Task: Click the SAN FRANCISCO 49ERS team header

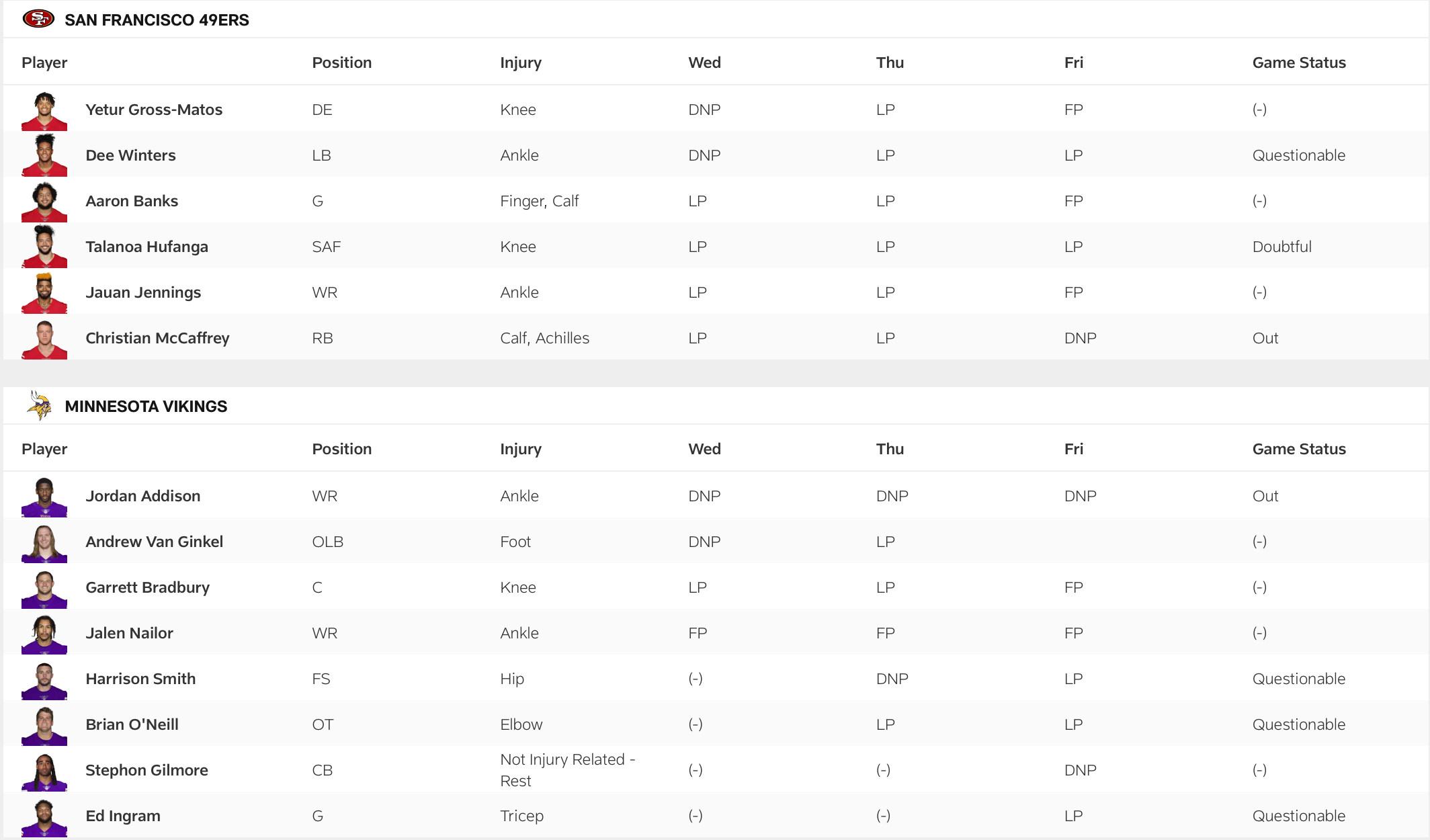Action: click(157, 19)
